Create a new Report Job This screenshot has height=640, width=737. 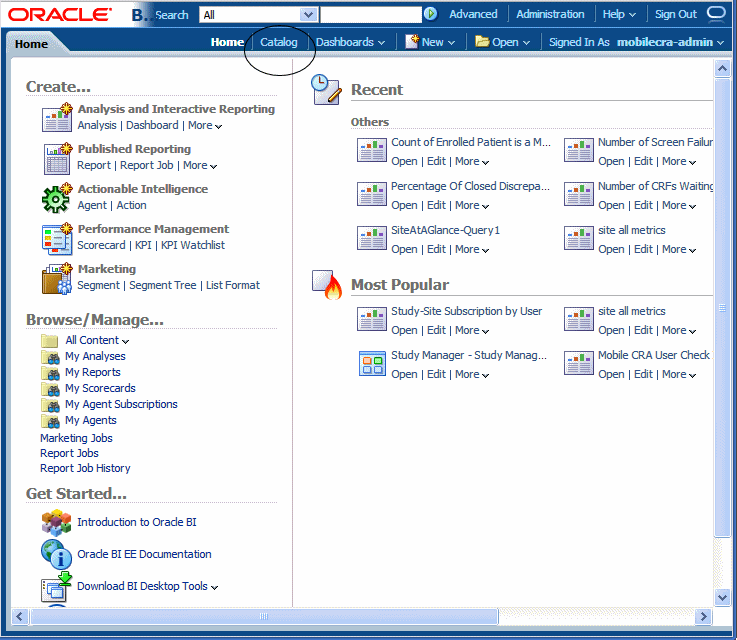(147, 165)
